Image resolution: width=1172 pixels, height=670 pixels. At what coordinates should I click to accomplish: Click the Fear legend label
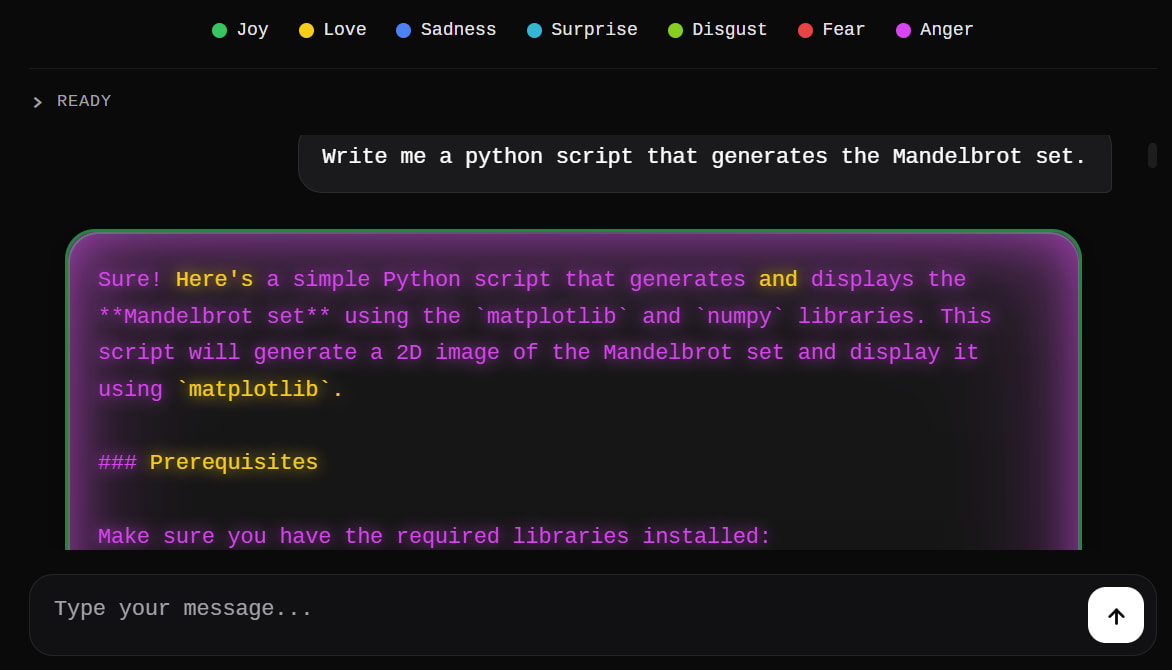pos(844,30)
